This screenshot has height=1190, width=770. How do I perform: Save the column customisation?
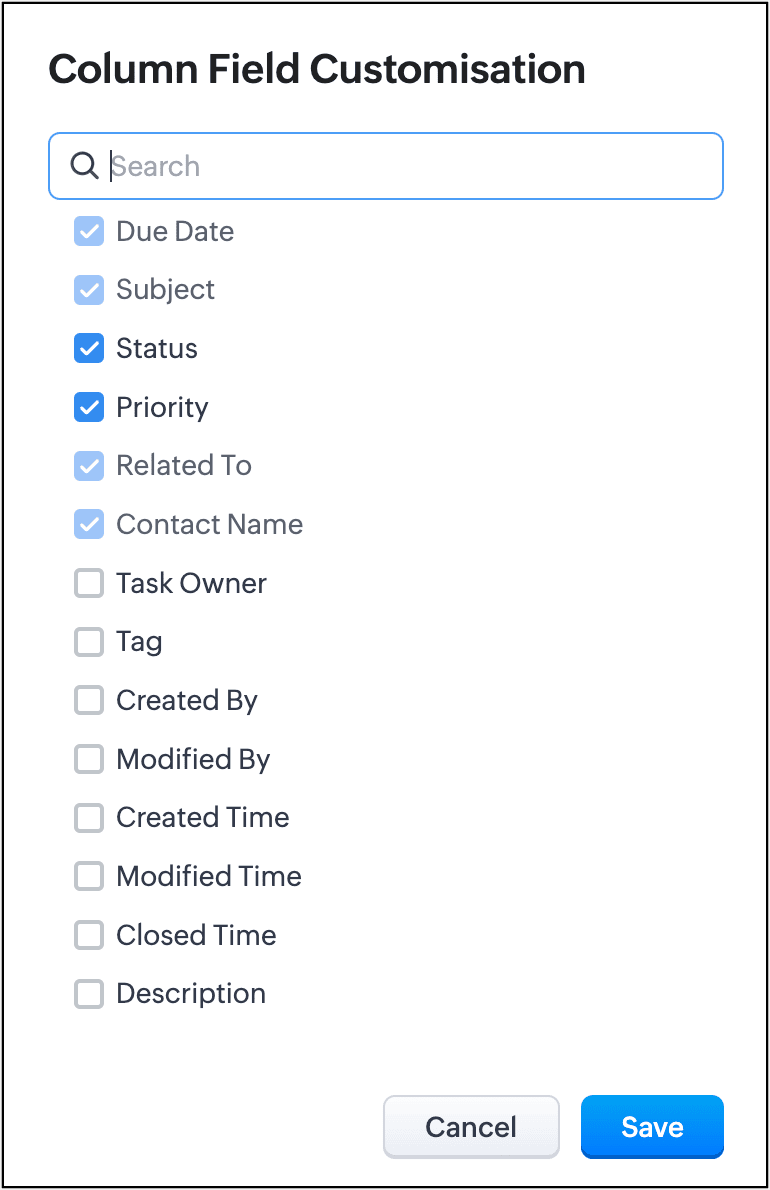coord(651,1127)
